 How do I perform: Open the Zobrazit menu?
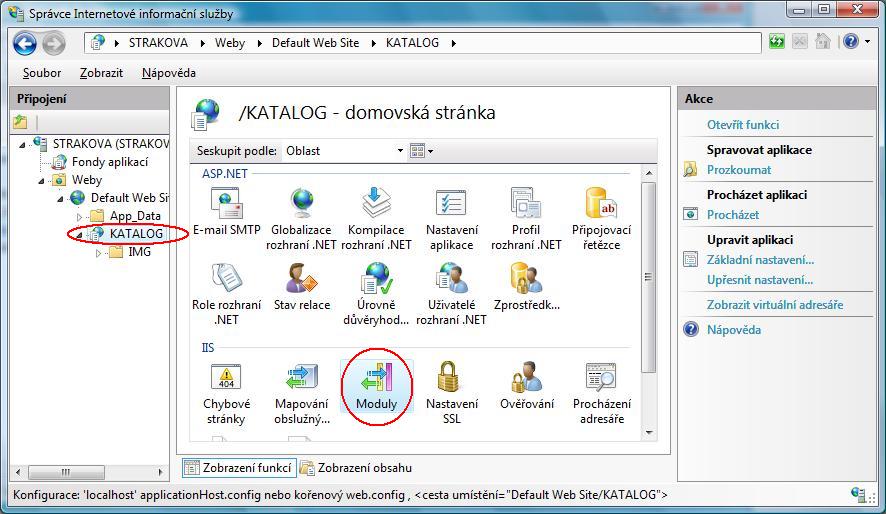[101, 73]
